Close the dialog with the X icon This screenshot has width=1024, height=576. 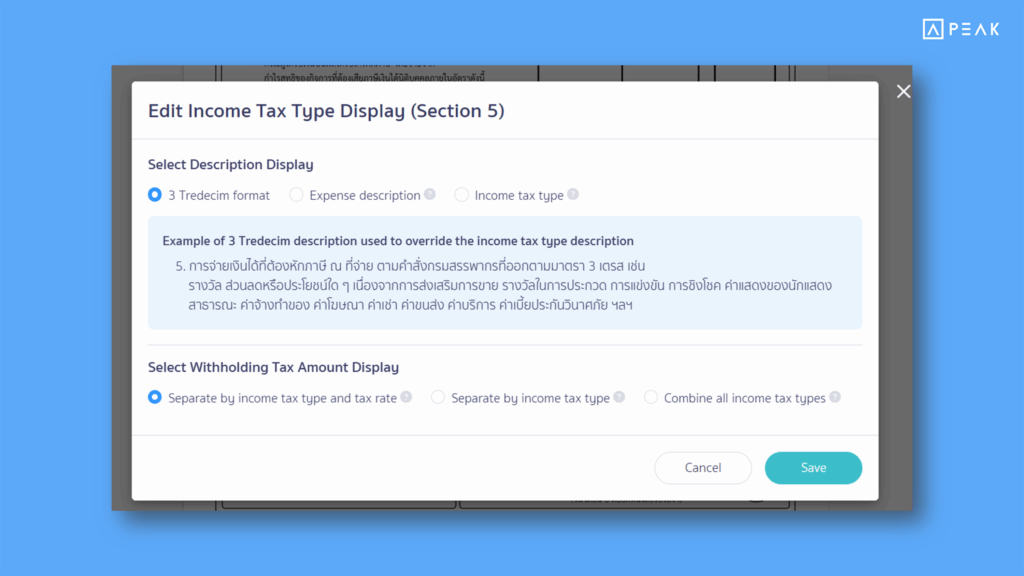coord(904,92)
